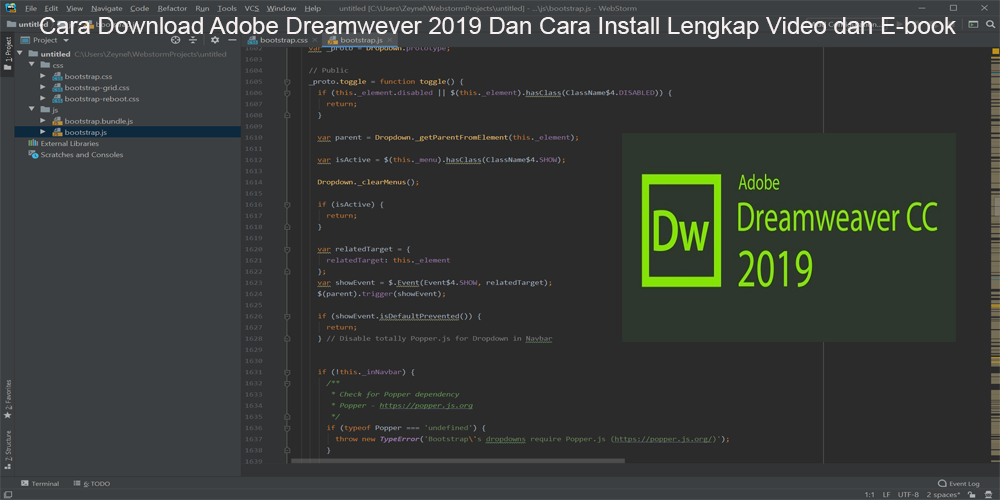Image resolution: width=1000 pixels, height=500 pixels.
Task: Hide the Project panel with minus icon
Action: tap(232, 40)
